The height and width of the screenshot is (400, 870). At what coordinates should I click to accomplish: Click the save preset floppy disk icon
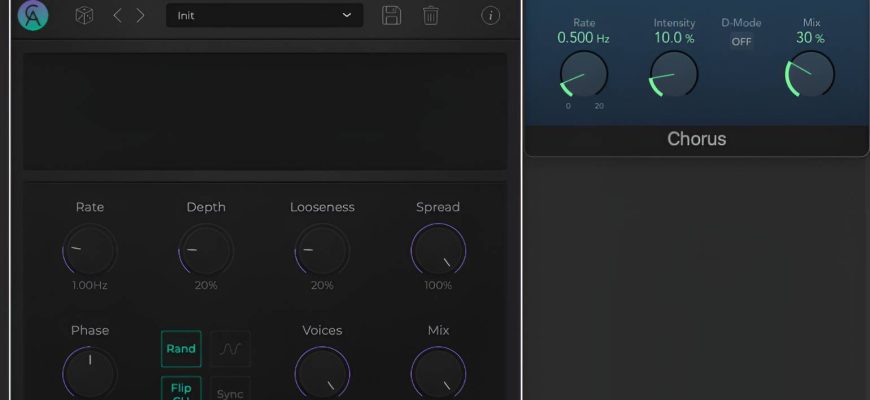coord(392,16)
